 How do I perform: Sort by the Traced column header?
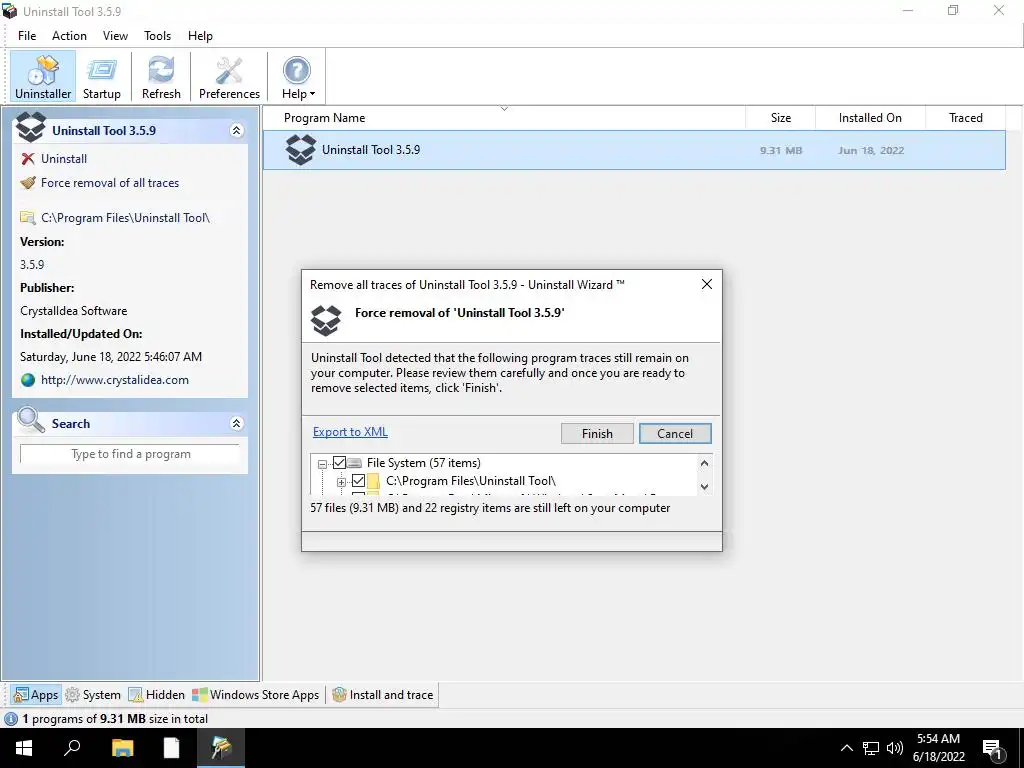pos(965,118)
